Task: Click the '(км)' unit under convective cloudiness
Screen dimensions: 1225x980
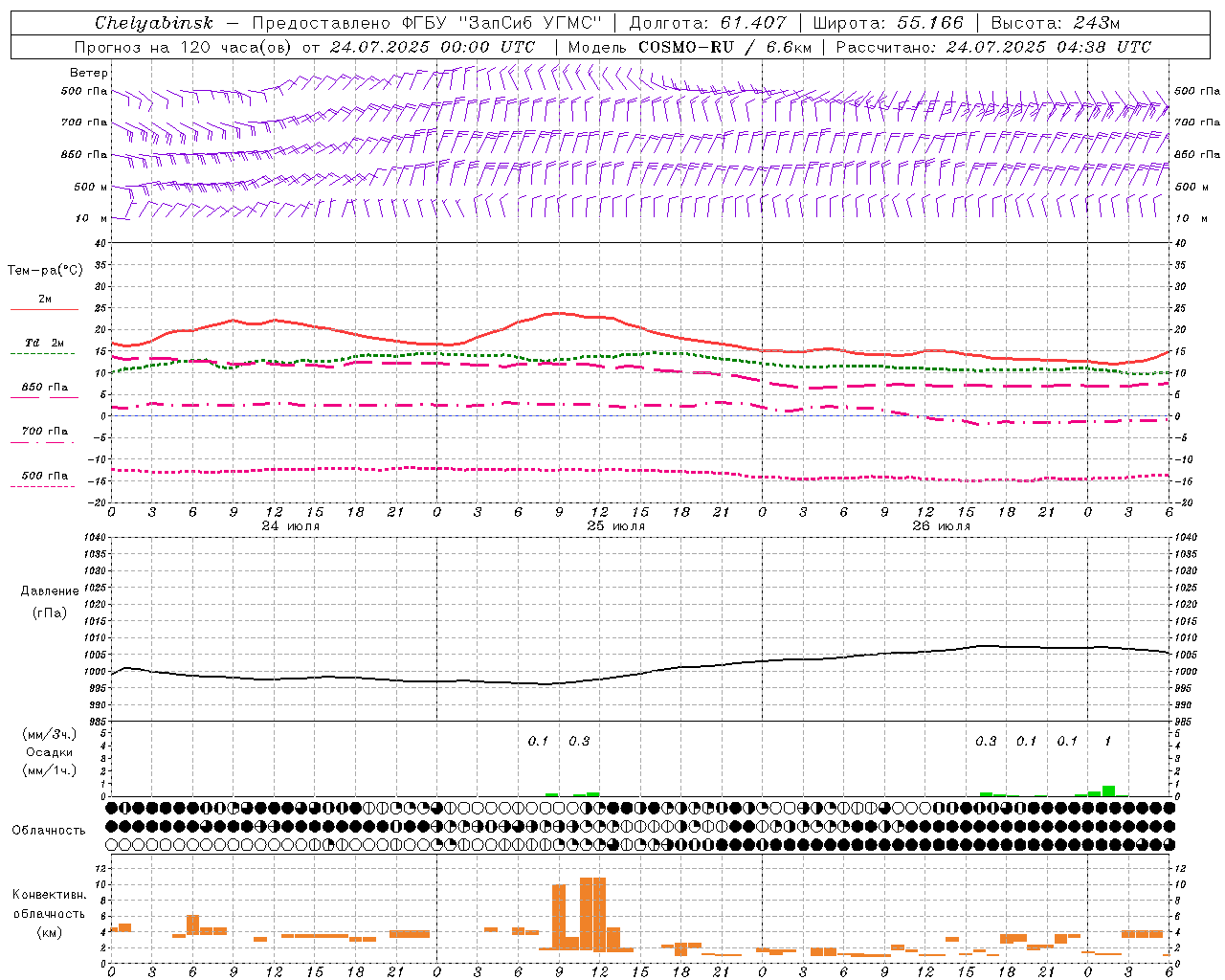Action: [49, 932]
